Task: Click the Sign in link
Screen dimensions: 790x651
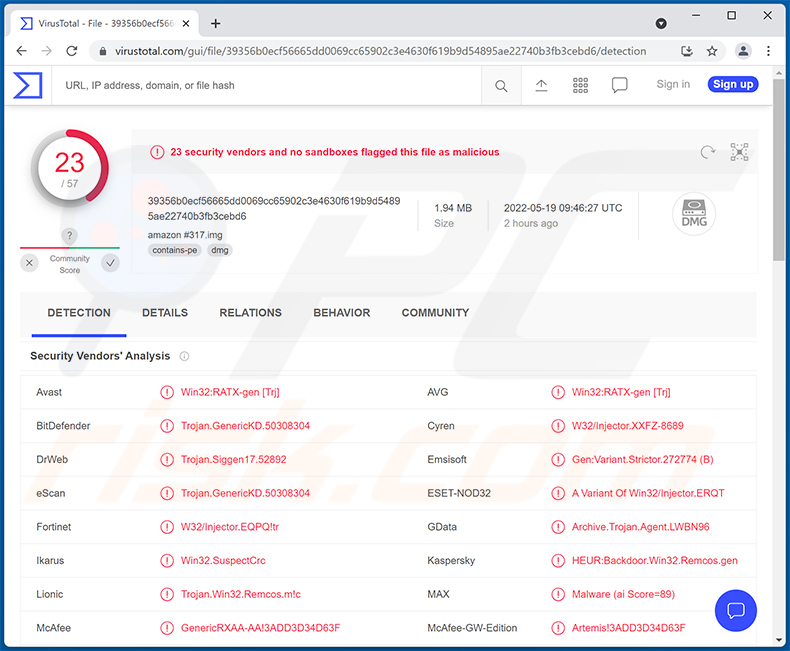Action: (x=673, y=84)
